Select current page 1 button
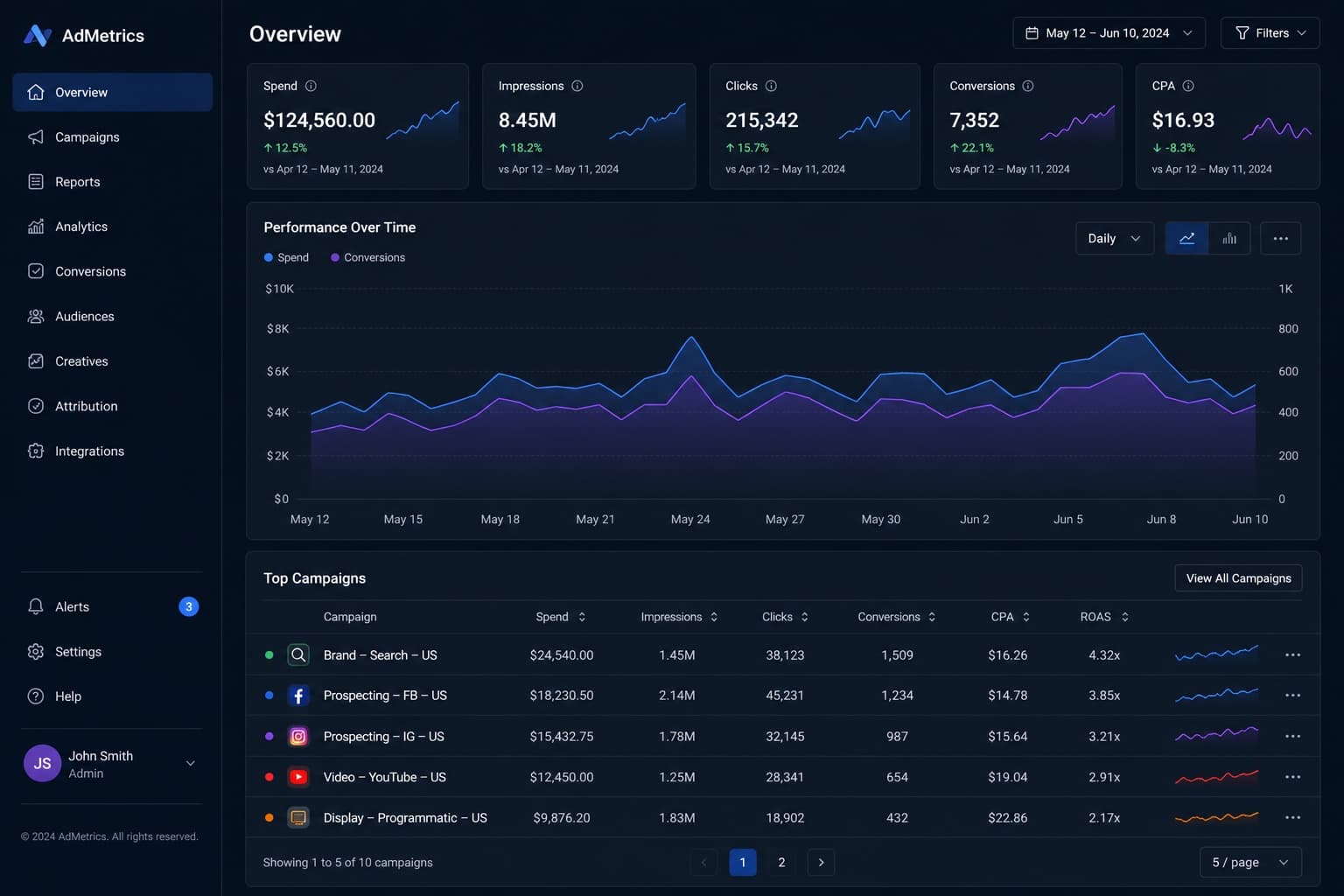This screenshot has width=1344, height=896. 743,862
